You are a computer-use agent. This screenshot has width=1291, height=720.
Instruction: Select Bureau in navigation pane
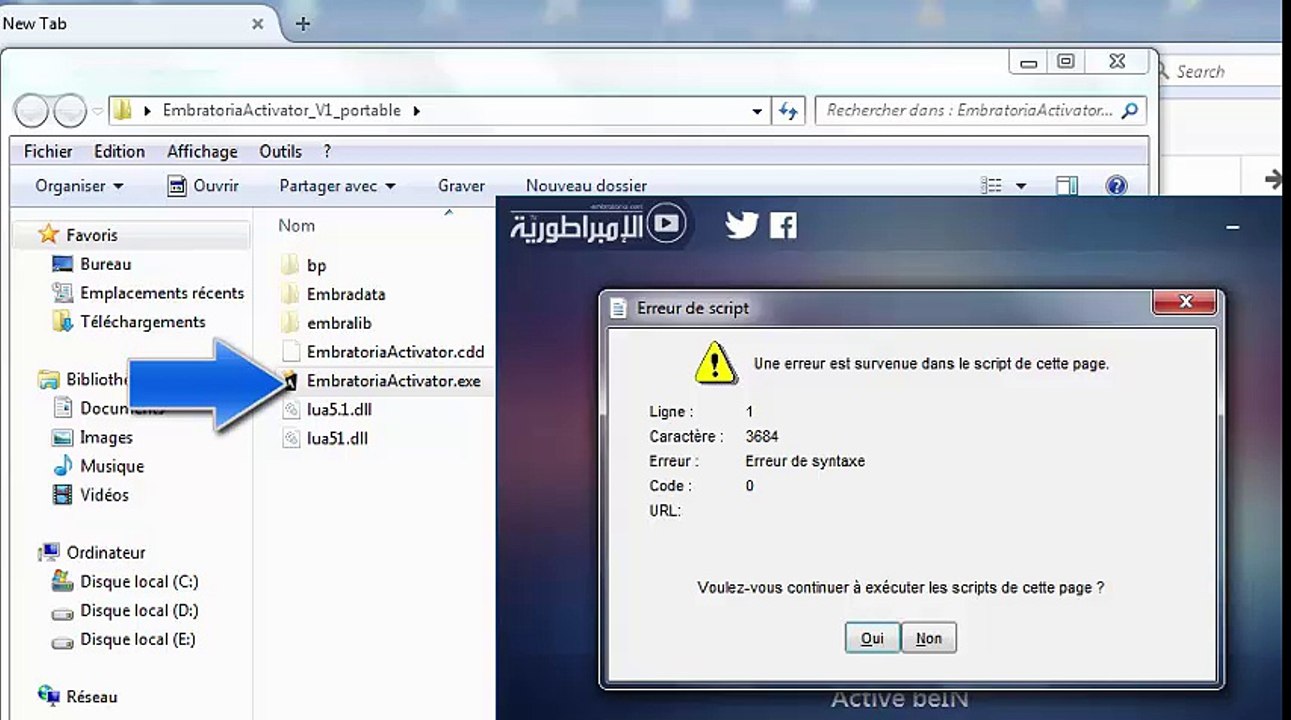[105, 264]
